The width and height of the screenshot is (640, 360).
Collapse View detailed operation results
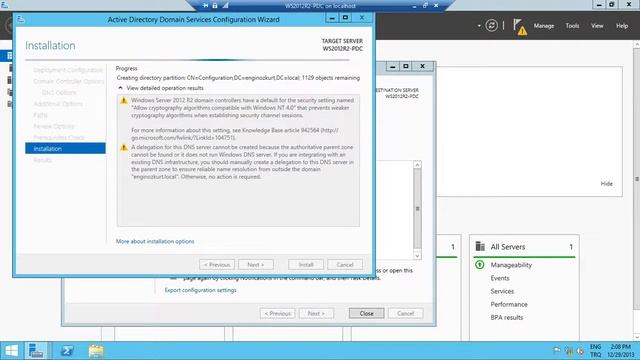[x=120, y=88]
